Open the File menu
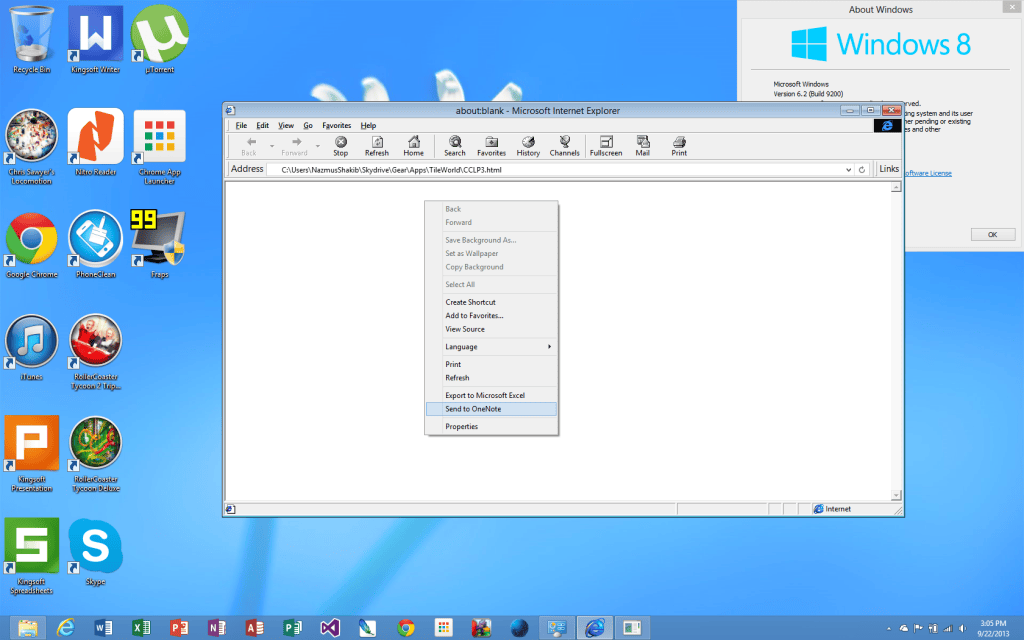 (x=241, y=125)
